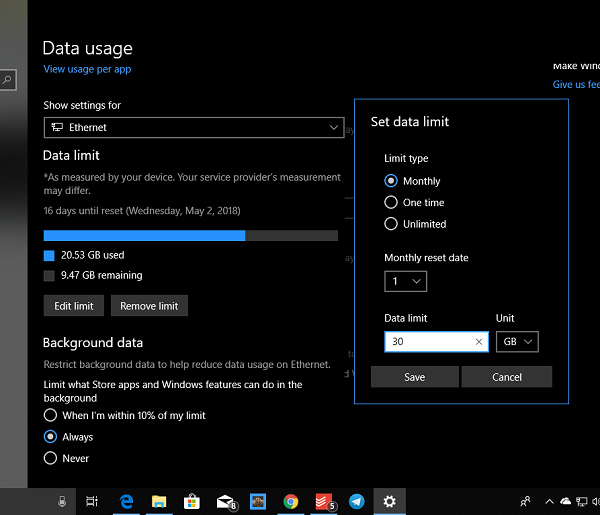Click the Background data heading

pos(93,342)
